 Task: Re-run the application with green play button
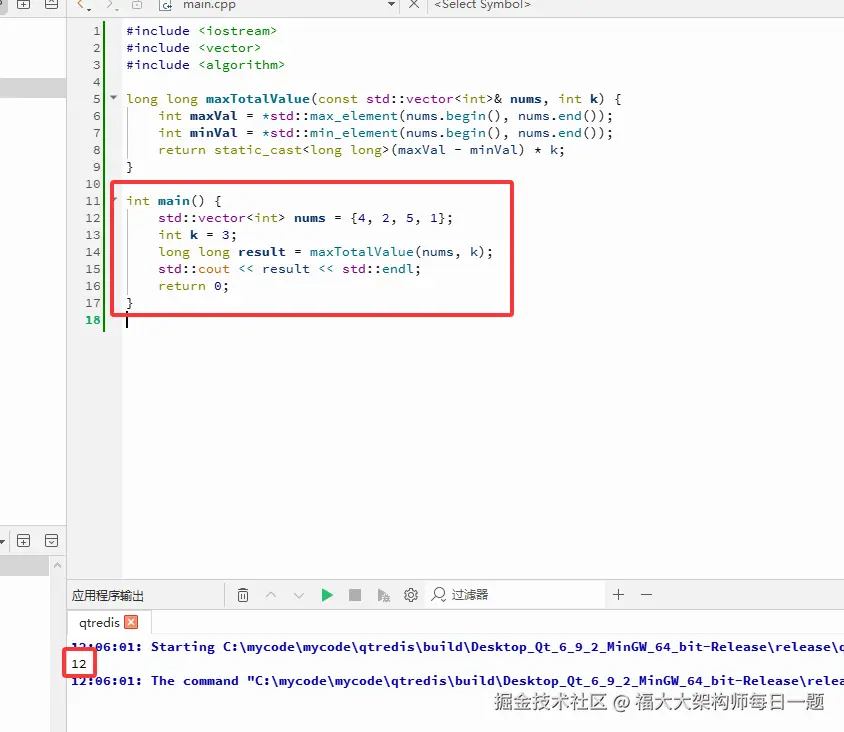click(x=327, y=595)
